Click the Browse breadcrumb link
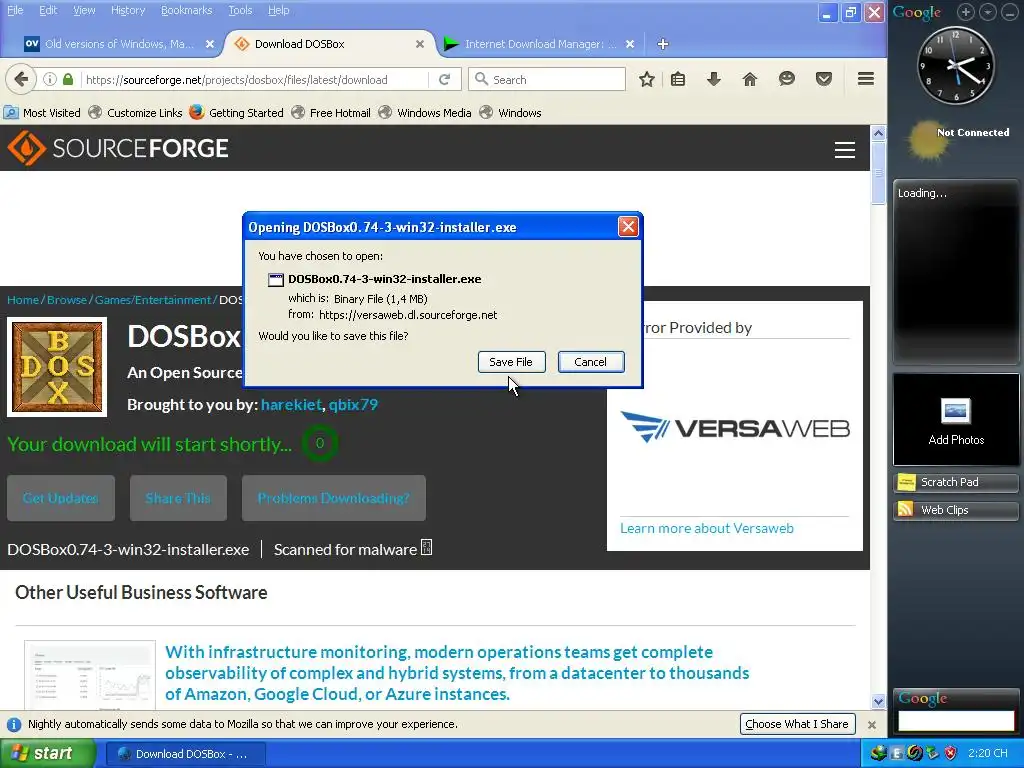 tap(67, 300)
